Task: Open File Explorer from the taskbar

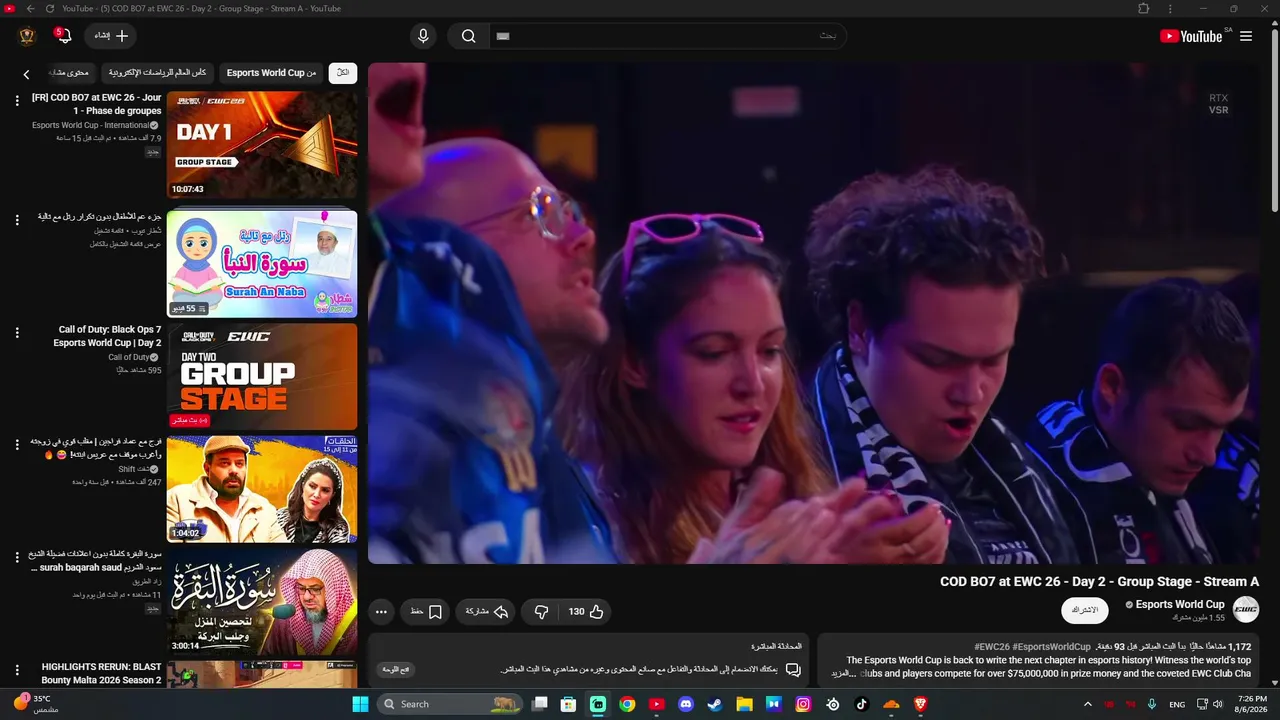Action: pos(744,704)
